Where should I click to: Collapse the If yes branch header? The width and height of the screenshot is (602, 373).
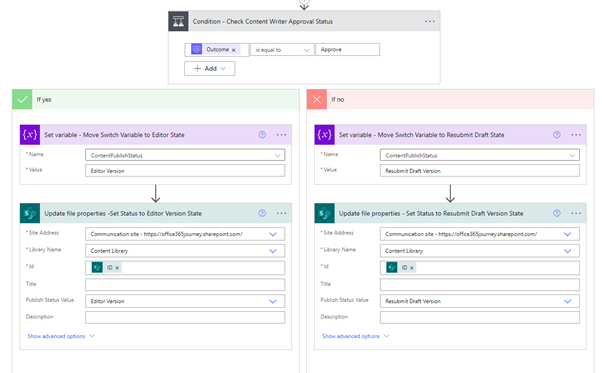(x=155, y=99)
